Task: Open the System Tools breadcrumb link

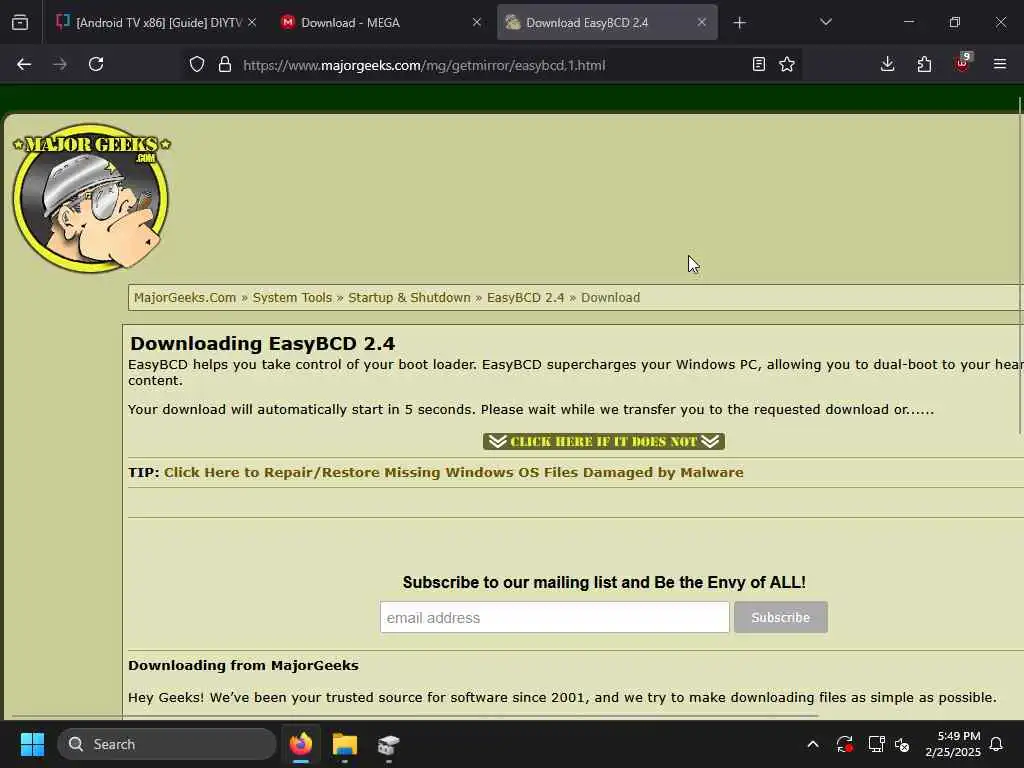Action: [x=292, y=298]
